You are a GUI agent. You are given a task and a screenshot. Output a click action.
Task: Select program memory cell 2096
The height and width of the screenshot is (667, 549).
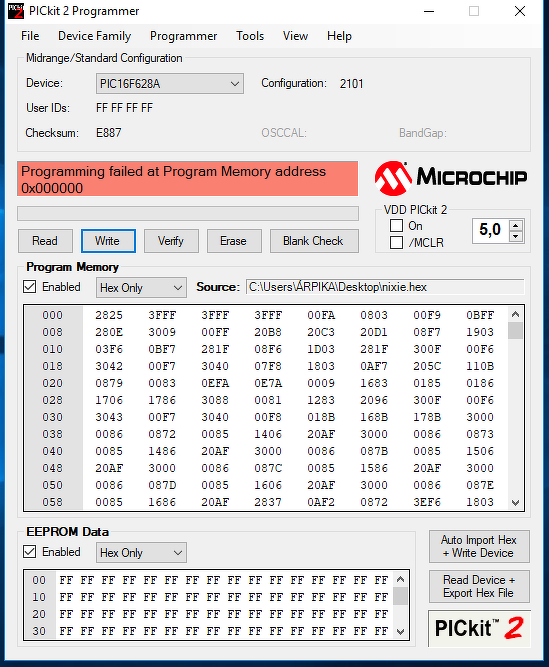[374, 400]
